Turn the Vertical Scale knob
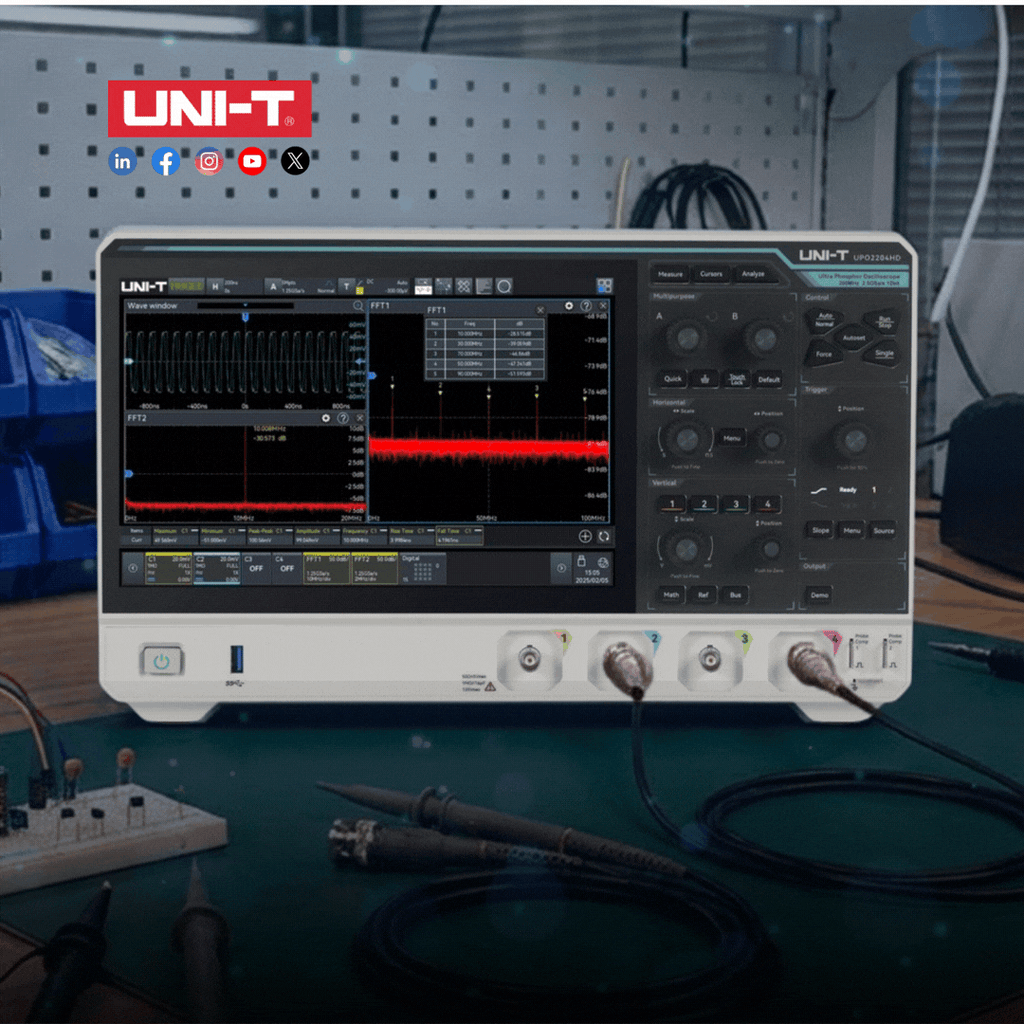Viewport: 1024px width, 1024px height. [x=686, y=549]
